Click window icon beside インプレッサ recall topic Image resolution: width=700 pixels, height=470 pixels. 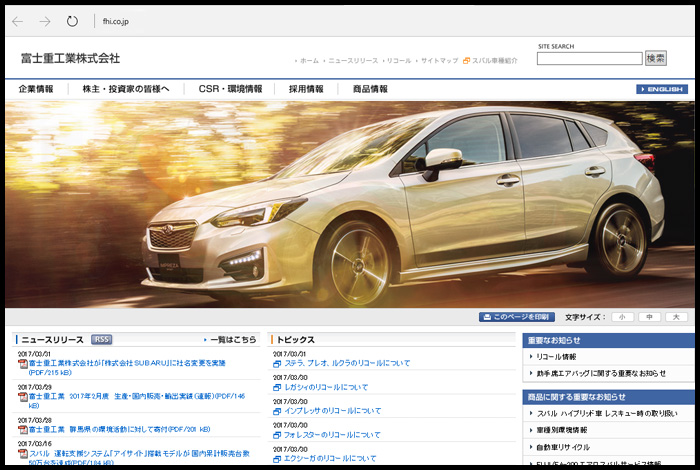(277, 412)
